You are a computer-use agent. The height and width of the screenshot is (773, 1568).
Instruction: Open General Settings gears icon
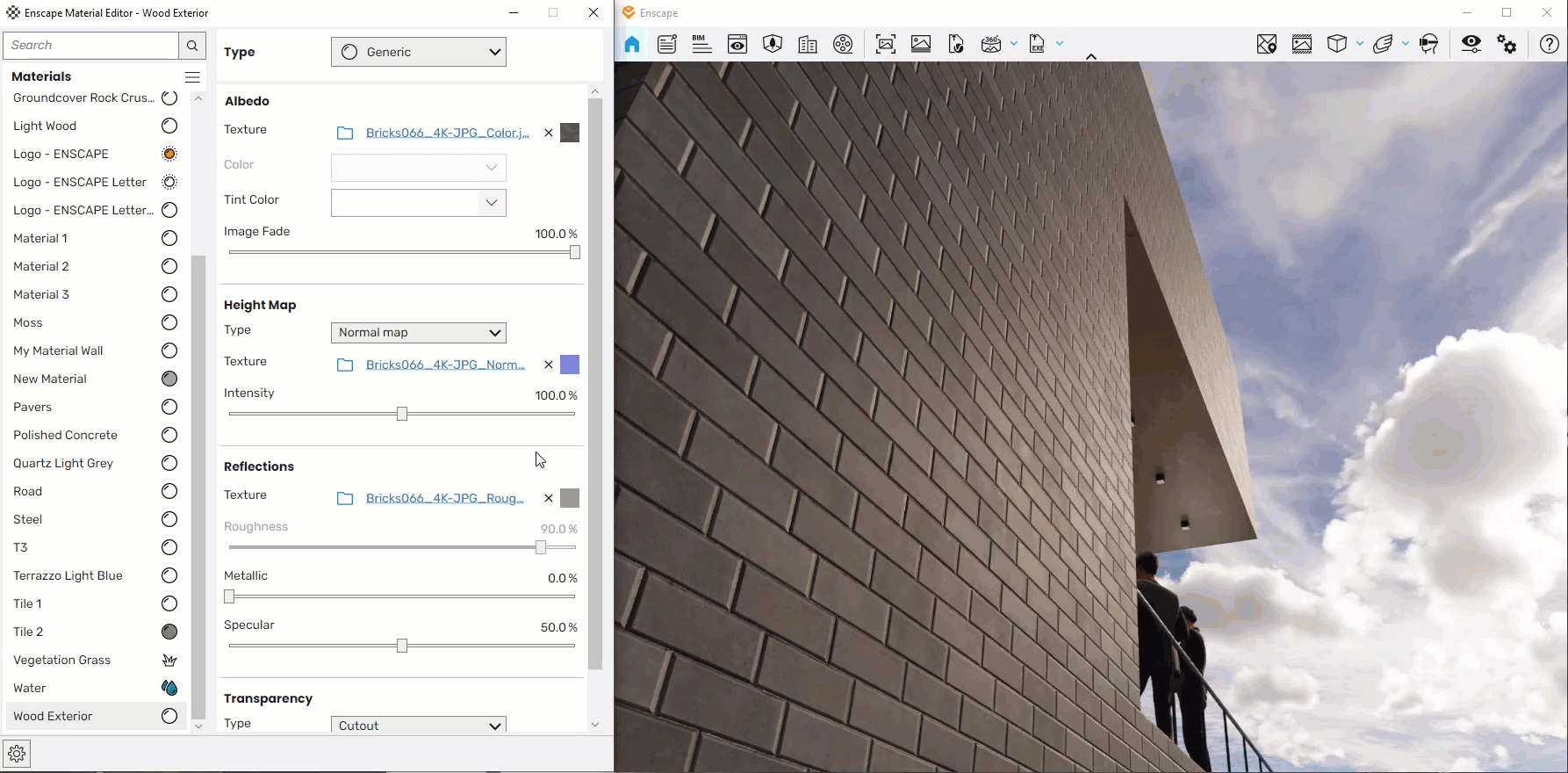[x=1507, y=44]
